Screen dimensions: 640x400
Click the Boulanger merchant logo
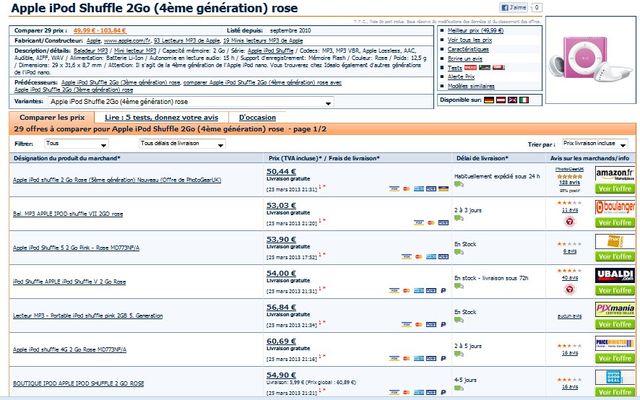click(x=615, y=207)
